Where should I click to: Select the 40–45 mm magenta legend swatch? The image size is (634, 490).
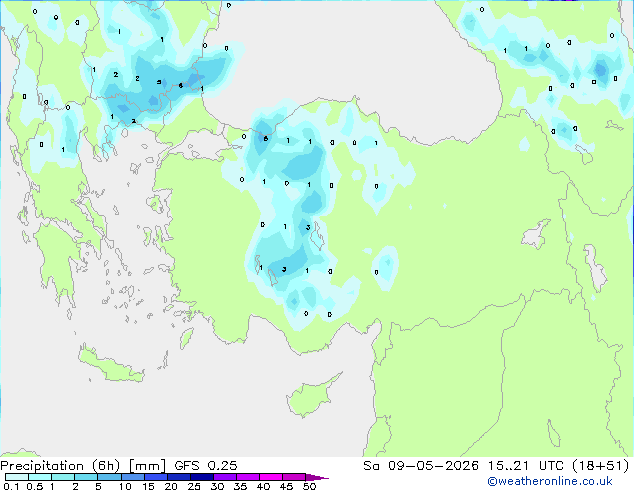[271, 477]
